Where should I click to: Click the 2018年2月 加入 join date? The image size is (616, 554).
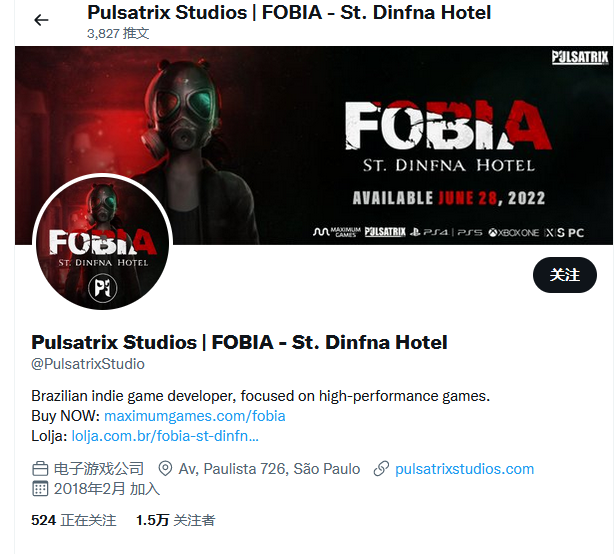point(106,489)
